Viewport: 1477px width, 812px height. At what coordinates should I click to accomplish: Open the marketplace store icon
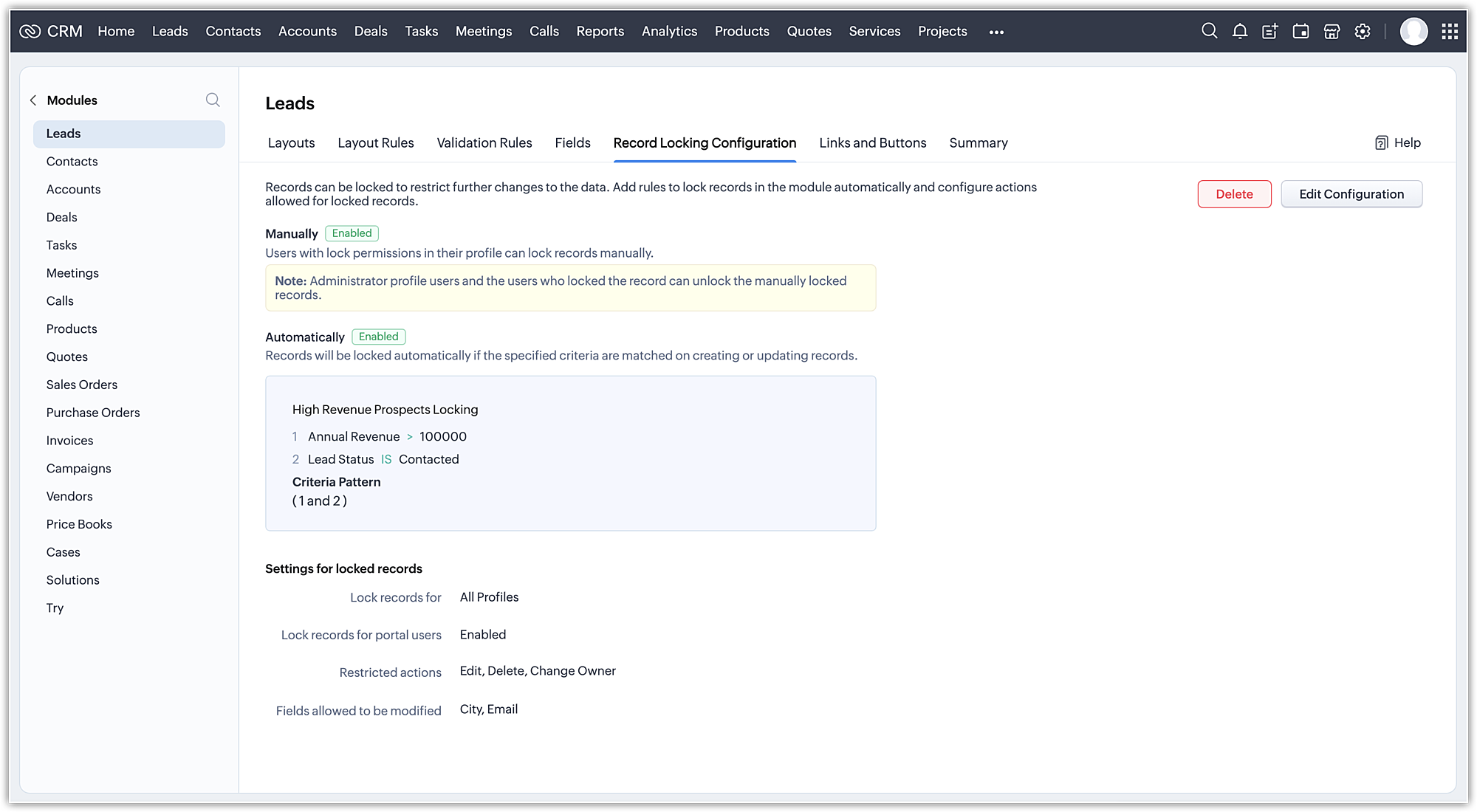pyautogui.click(x=1332, y=31)
